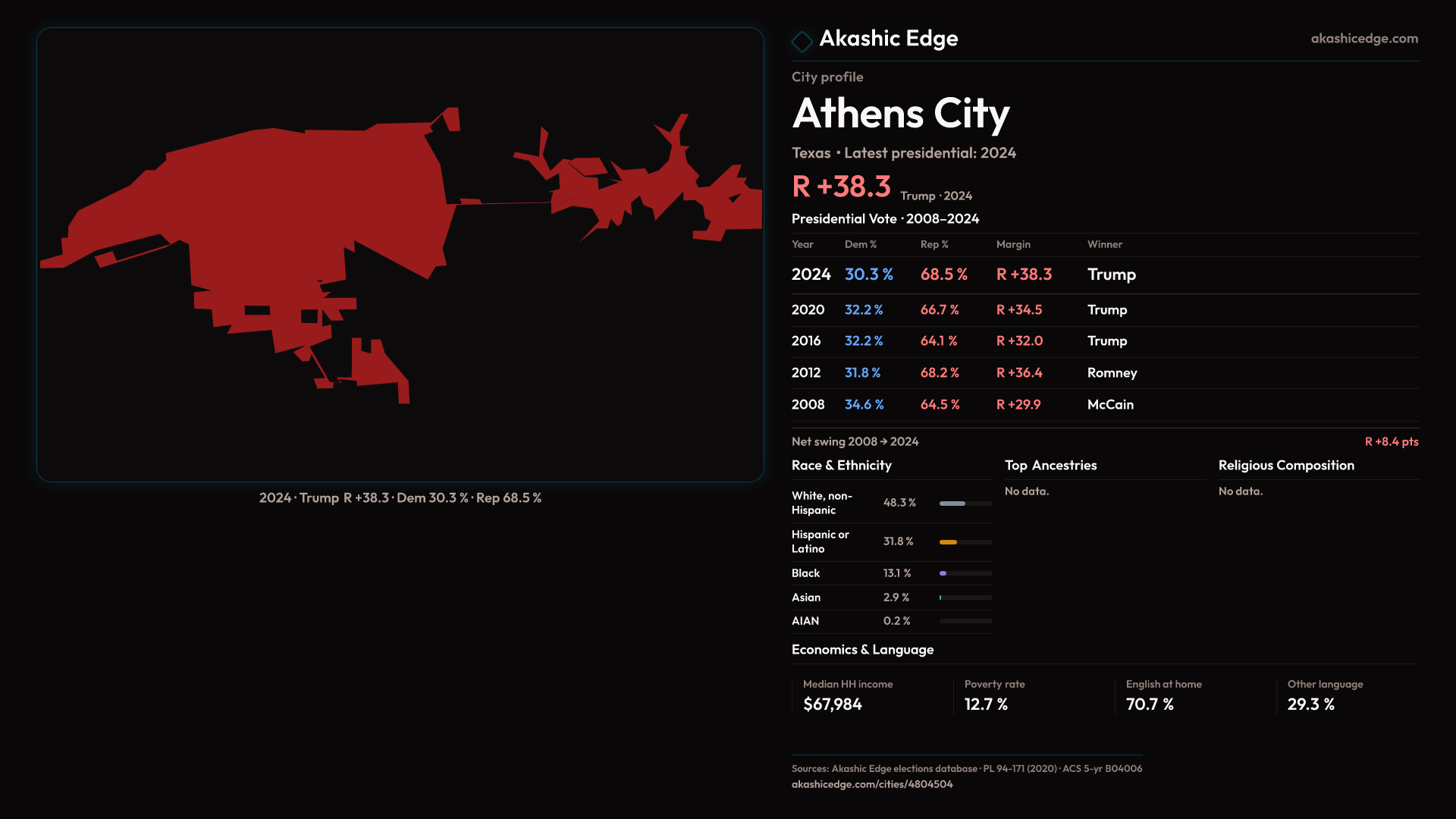
Task: Click the Race & Ethnicity section heading
Action: (841, 466)
